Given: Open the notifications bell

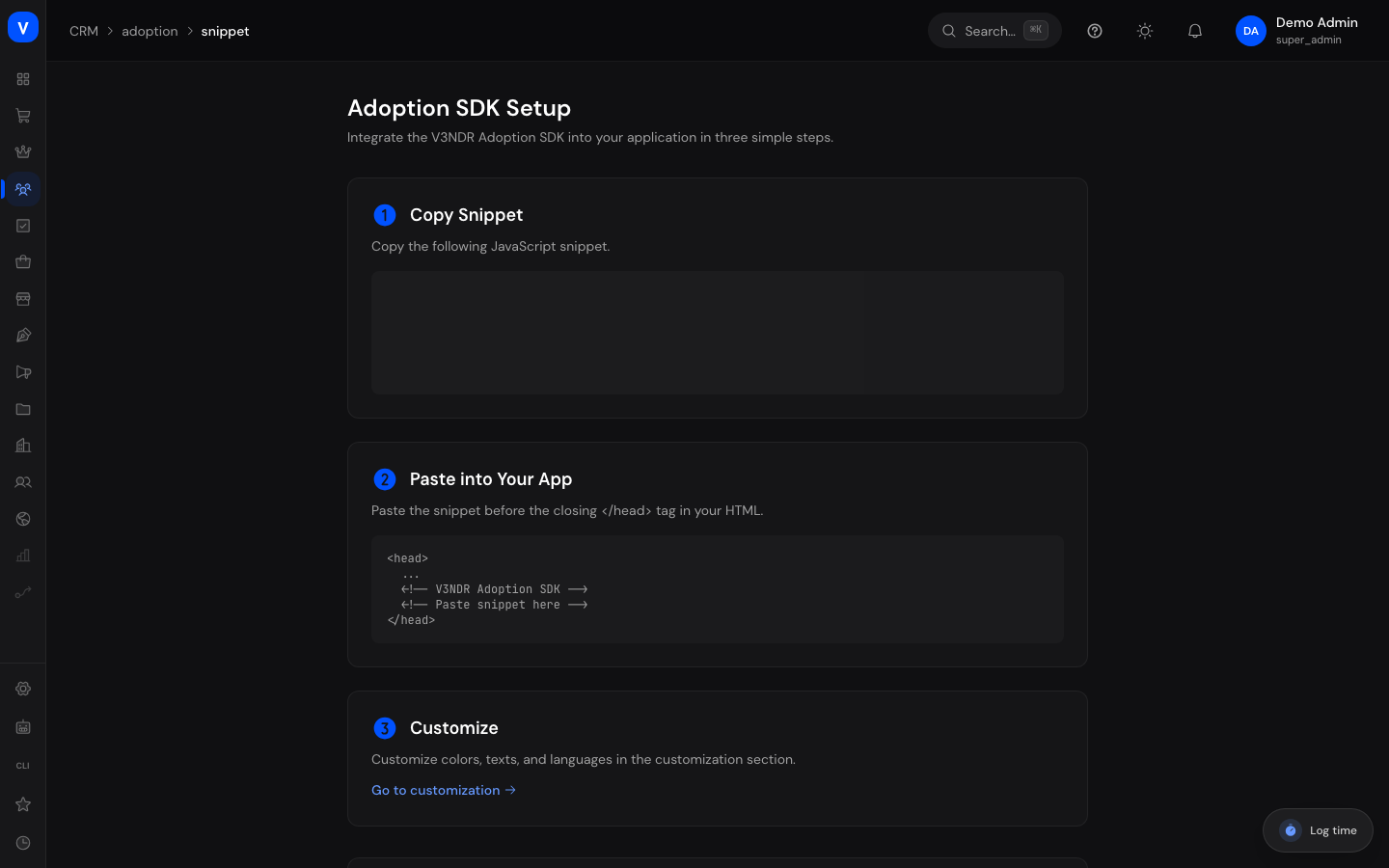Looking at the screenshot, I should tap(1195, 31).
